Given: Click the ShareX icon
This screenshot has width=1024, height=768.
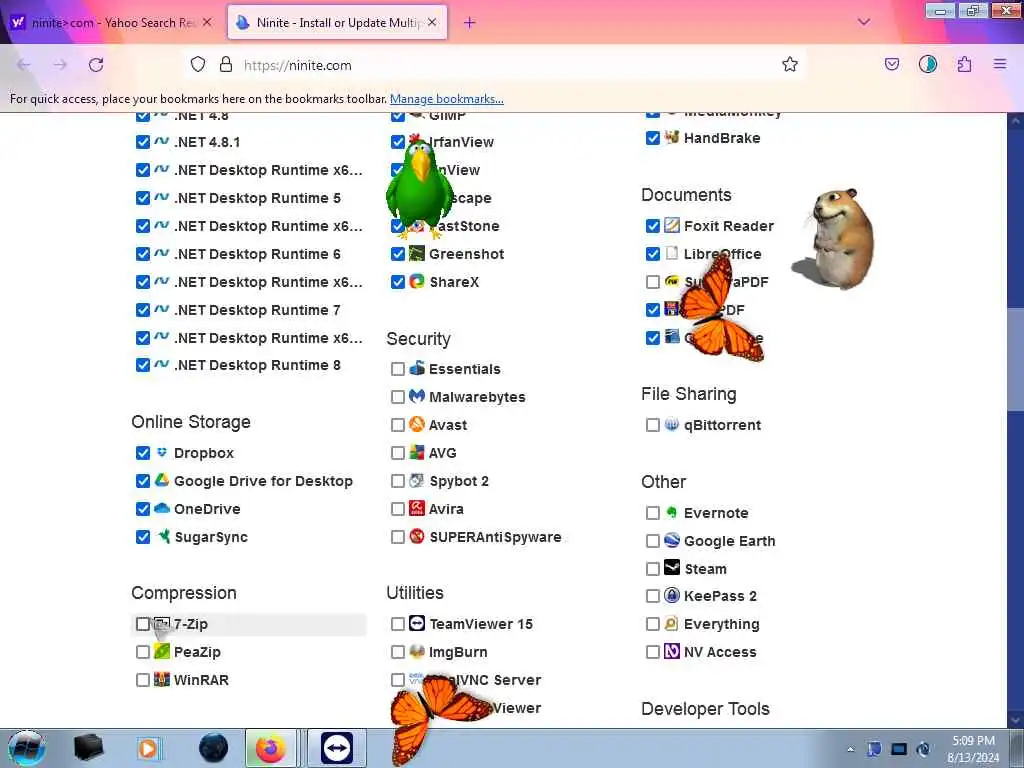Looking at the screenshot, I should (417, 281).
